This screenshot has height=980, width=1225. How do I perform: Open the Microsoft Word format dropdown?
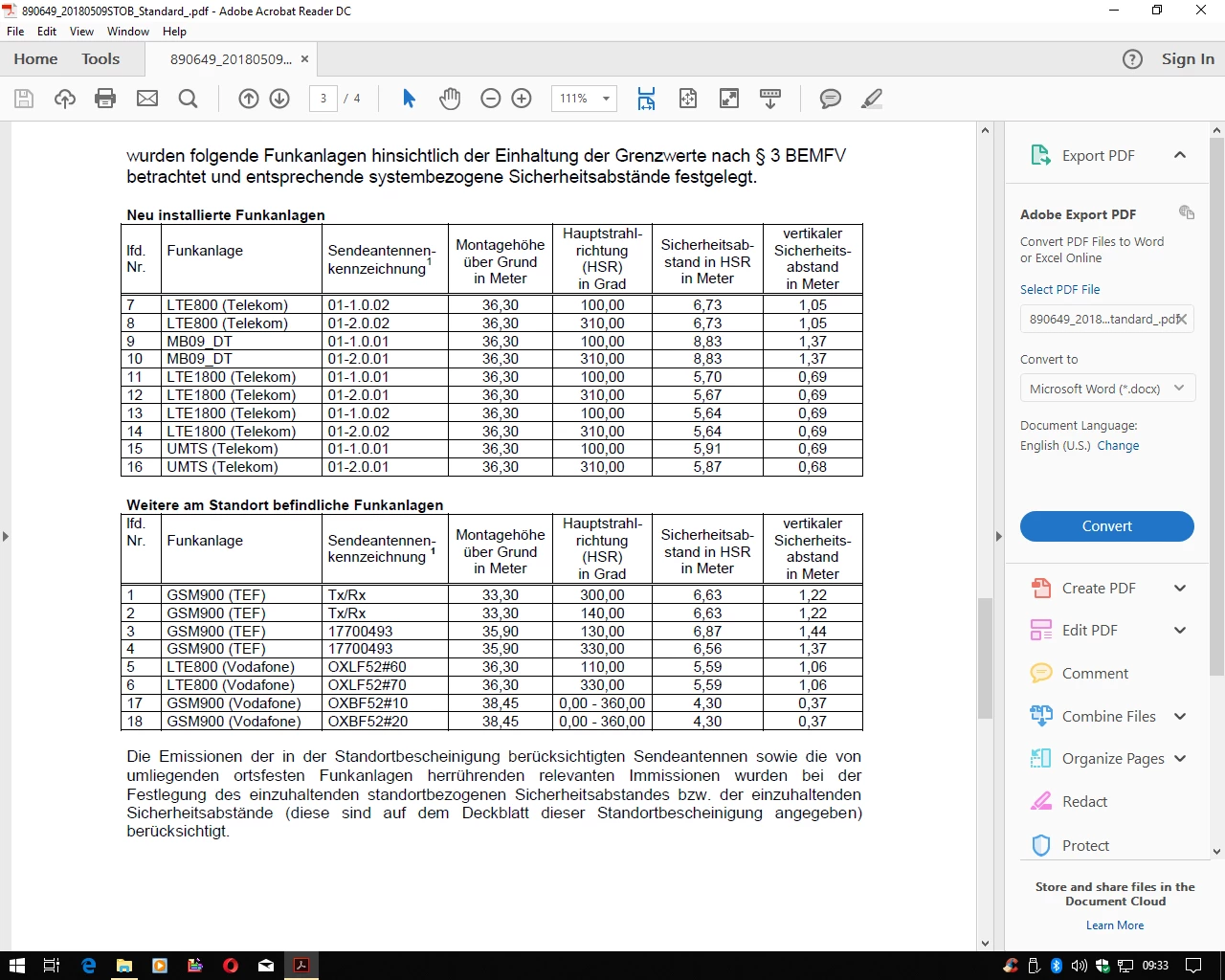(1107, 389)
